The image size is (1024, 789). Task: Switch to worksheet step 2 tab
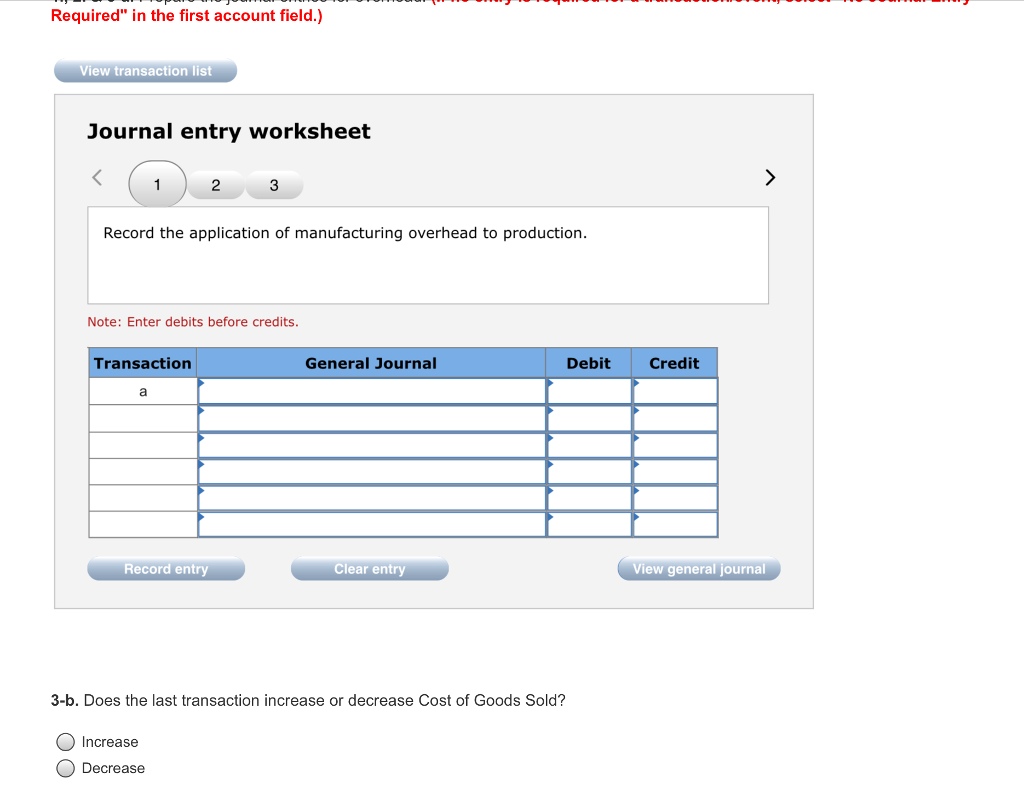pos(216,185)
